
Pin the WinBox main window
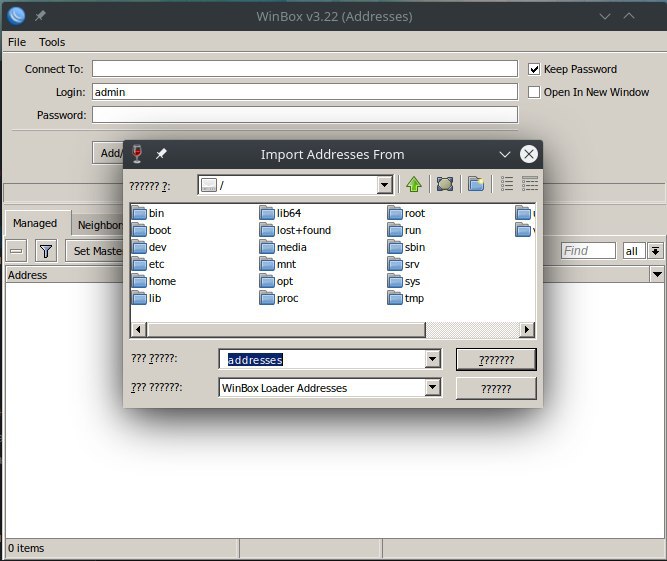pos(40,16)
